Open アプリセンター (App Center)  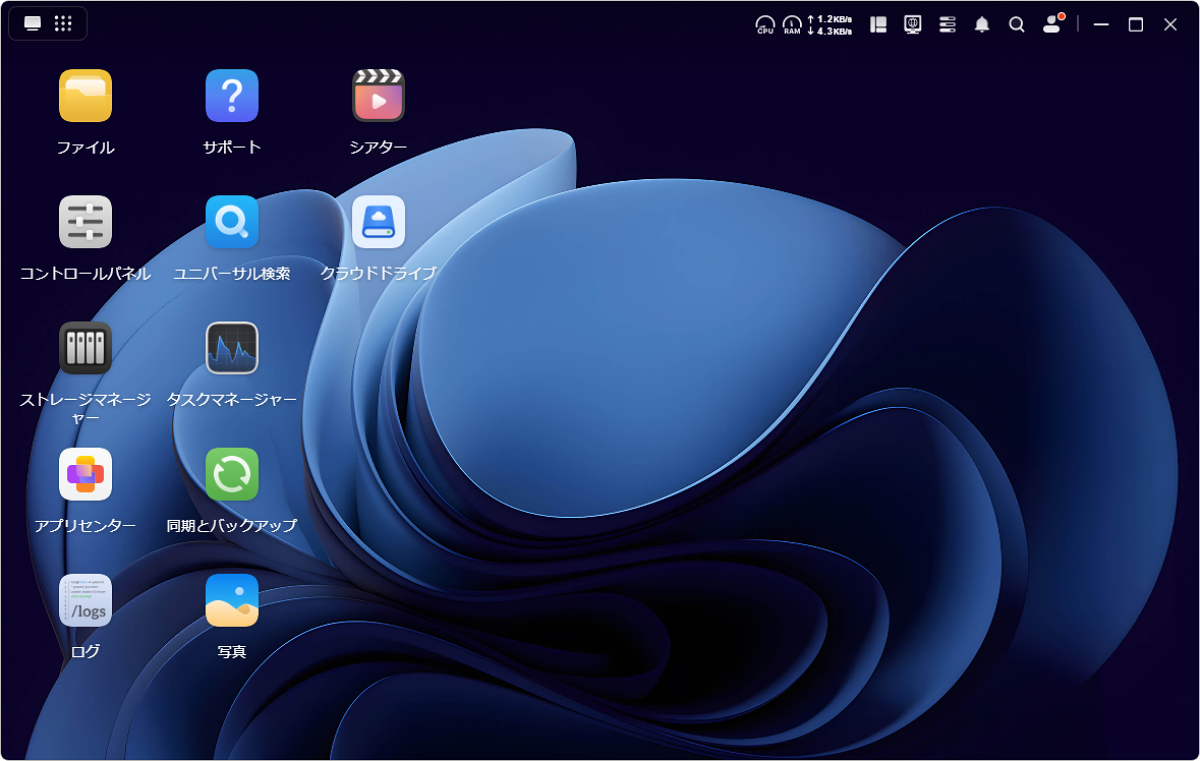pyautogui.click(x=85, y=474)
